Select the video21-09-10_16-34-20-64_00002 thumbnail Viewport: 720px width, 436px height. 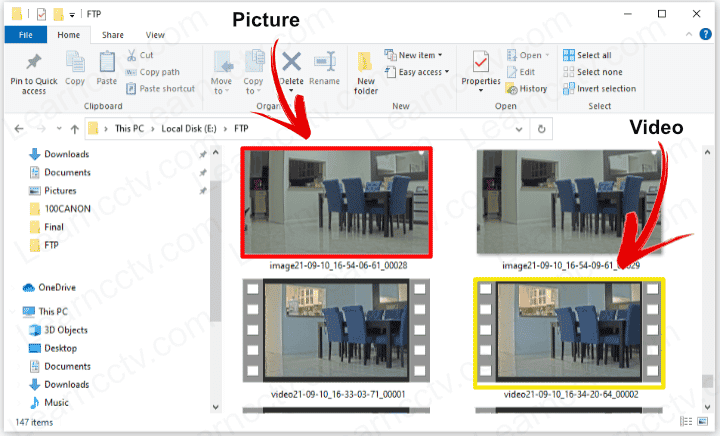(x=570, y=331)
